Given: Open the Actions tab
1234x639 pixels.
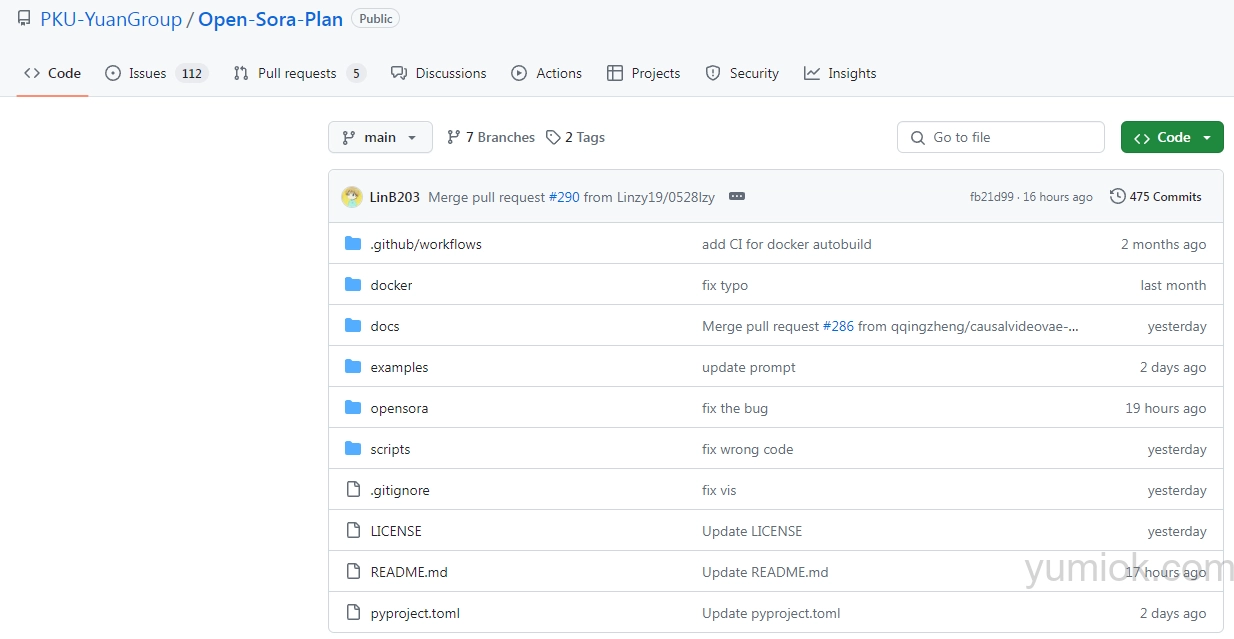Looking at the screenshot, I should coord(558,73).
